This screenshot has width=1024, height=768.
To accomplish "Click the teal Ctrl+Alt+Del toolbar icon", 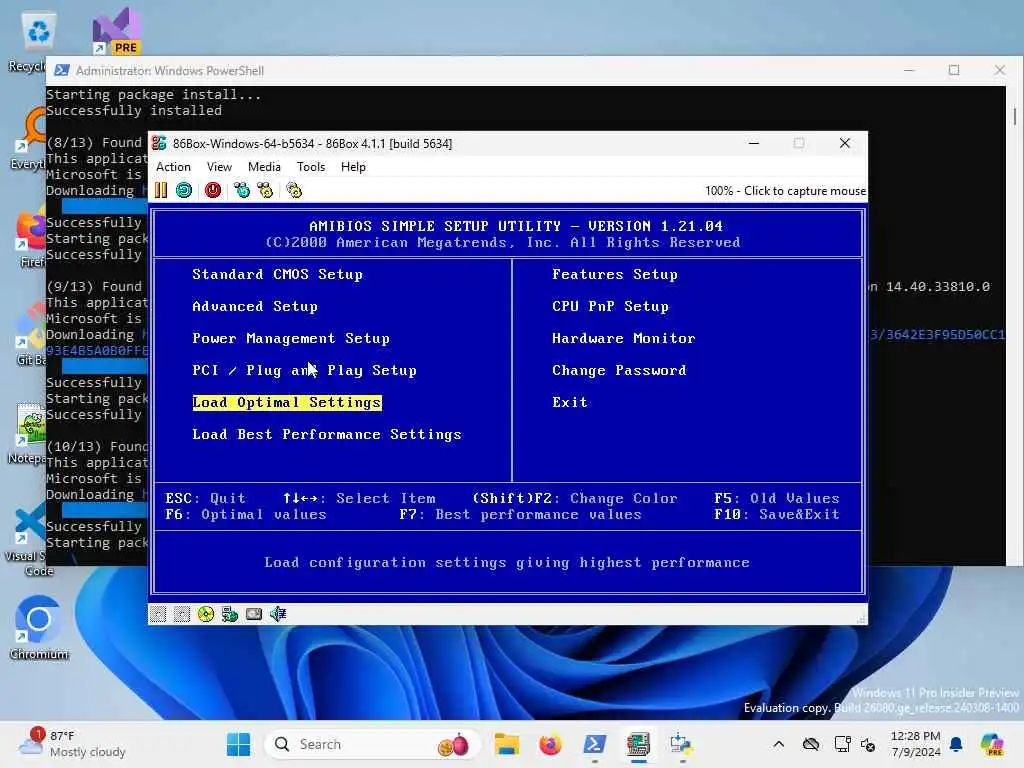I will pyautogui.click(x=242, y=190).
